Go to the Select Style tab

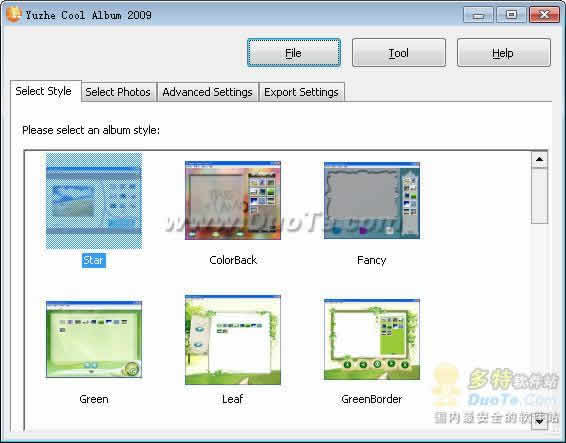44,91
